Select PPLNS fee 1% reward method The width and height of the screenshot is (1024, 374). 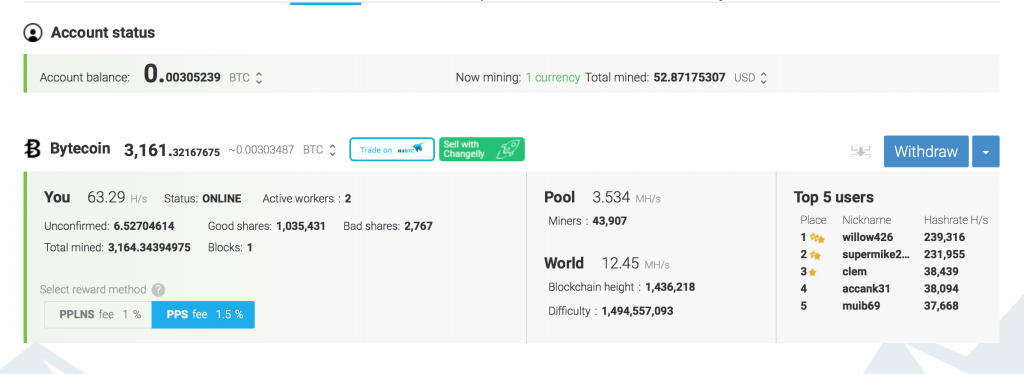[x=98, y=315]
